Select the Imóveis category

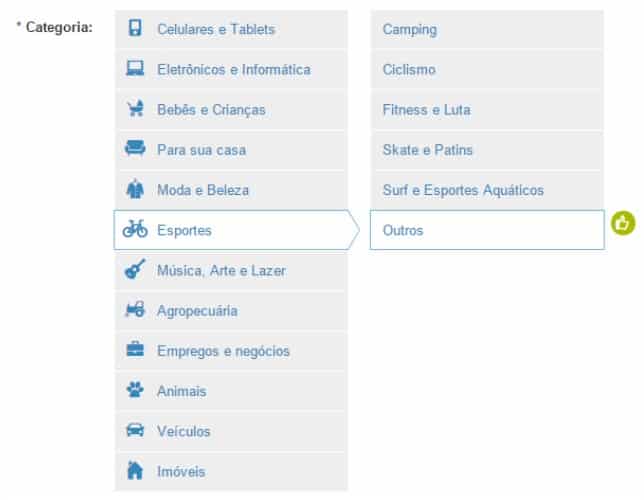(231, 471)
